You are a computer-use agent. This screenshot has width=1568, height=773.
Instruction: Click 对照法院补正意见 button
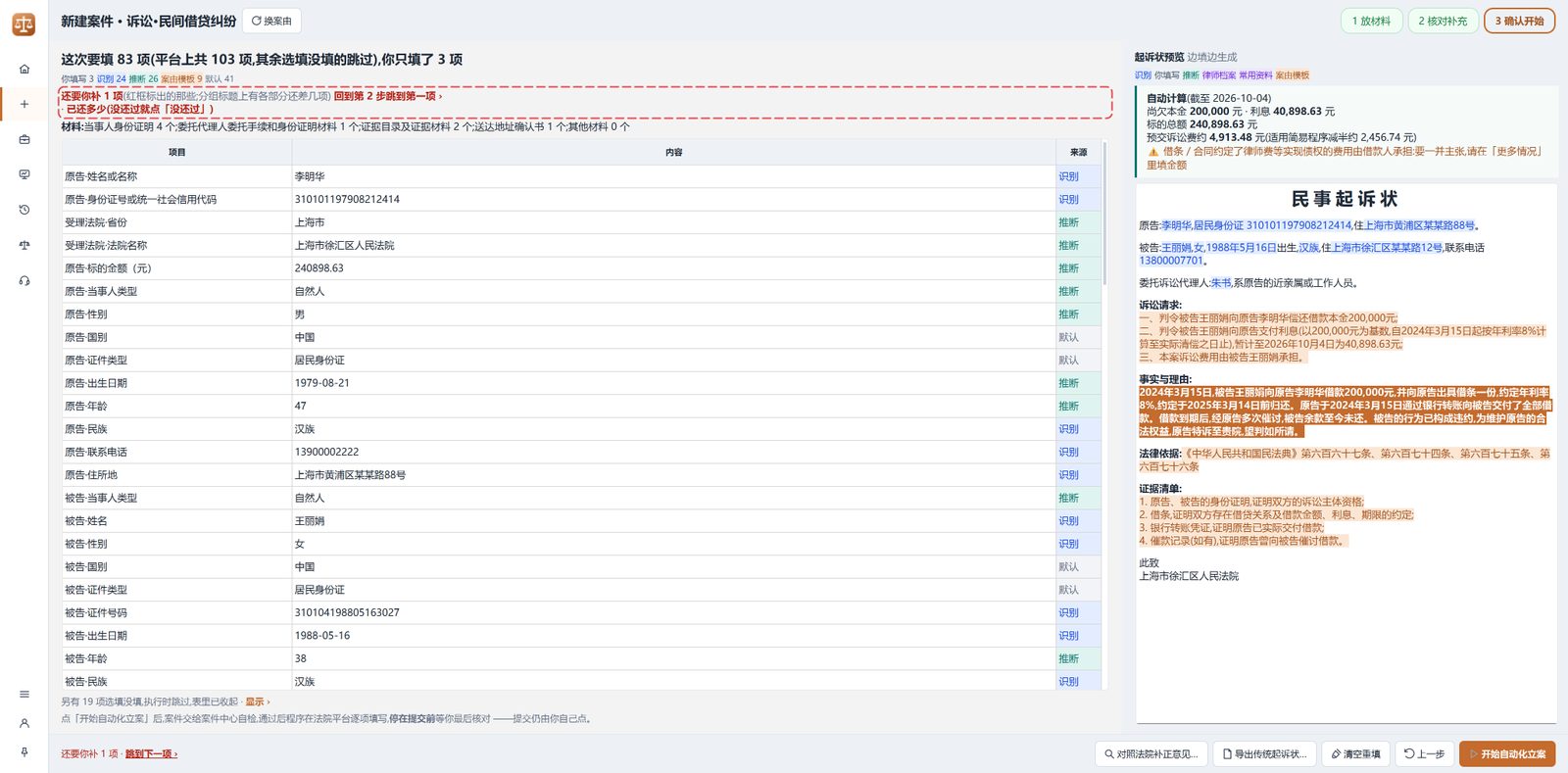(x=1150, y=753)
